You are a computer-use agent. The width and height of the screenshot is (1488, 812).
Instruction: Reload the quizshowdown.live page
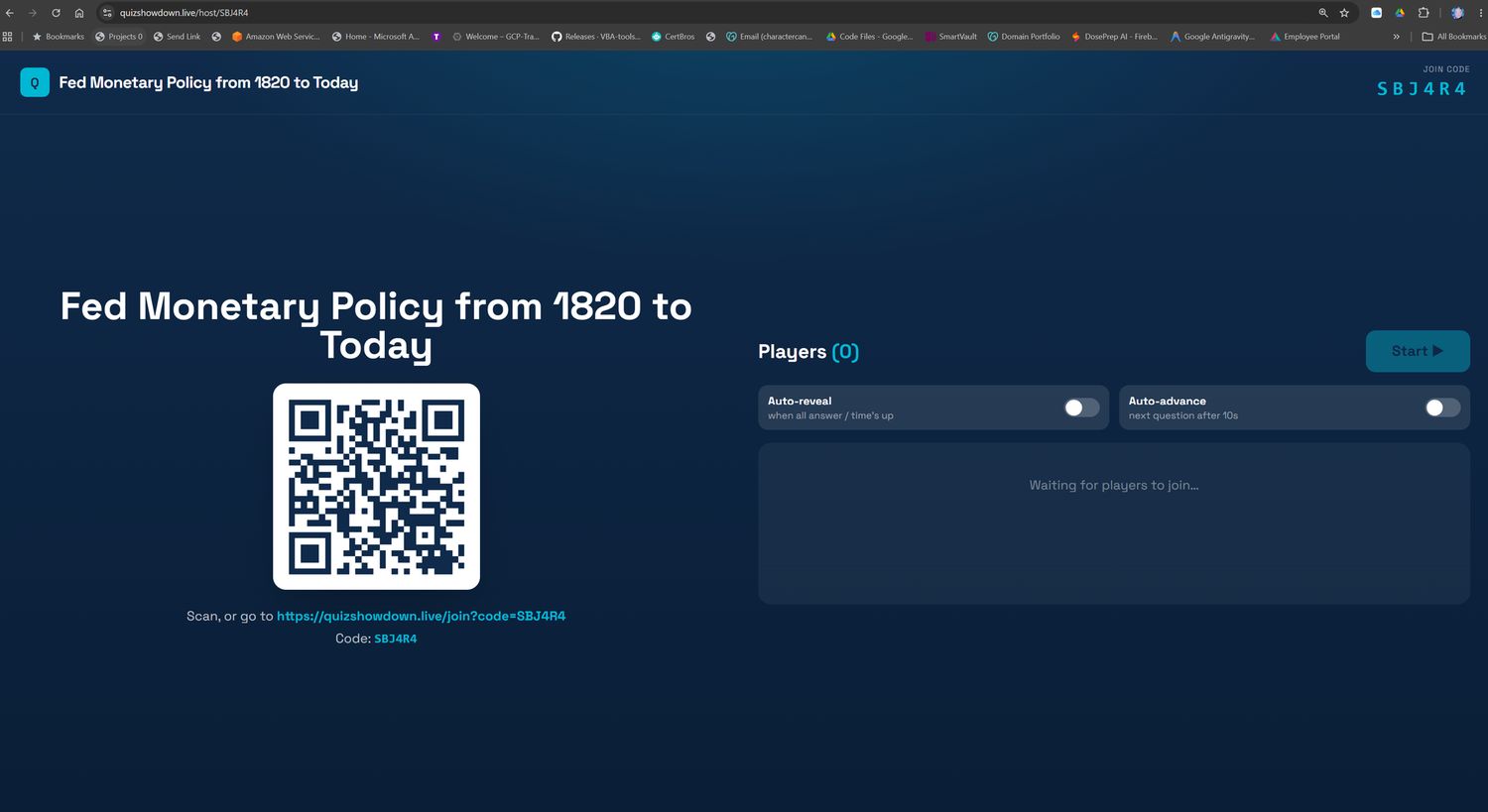click(56, 13)
